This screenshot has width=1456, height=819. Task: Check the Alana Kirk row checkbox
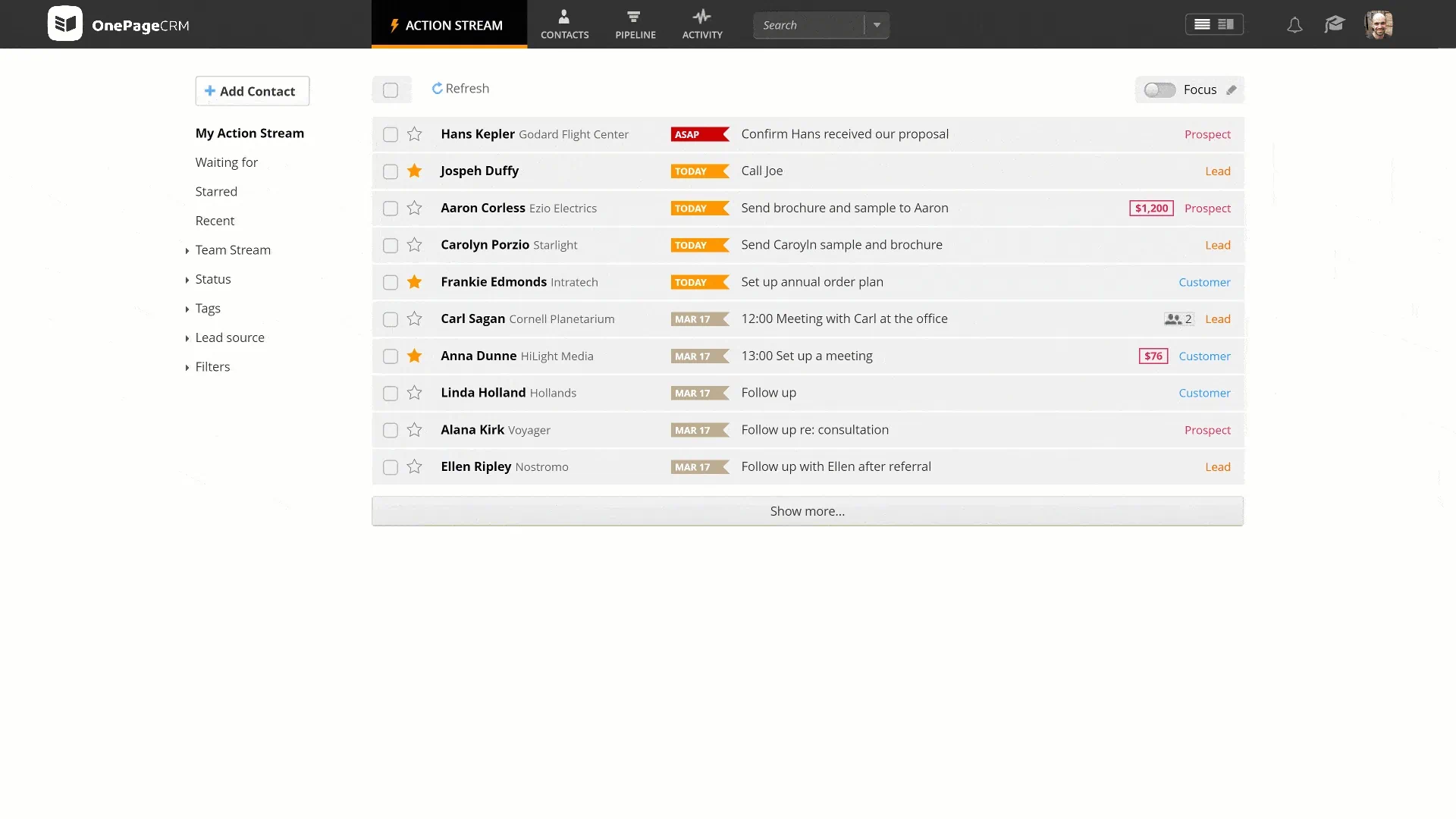(x=391, y=430)
